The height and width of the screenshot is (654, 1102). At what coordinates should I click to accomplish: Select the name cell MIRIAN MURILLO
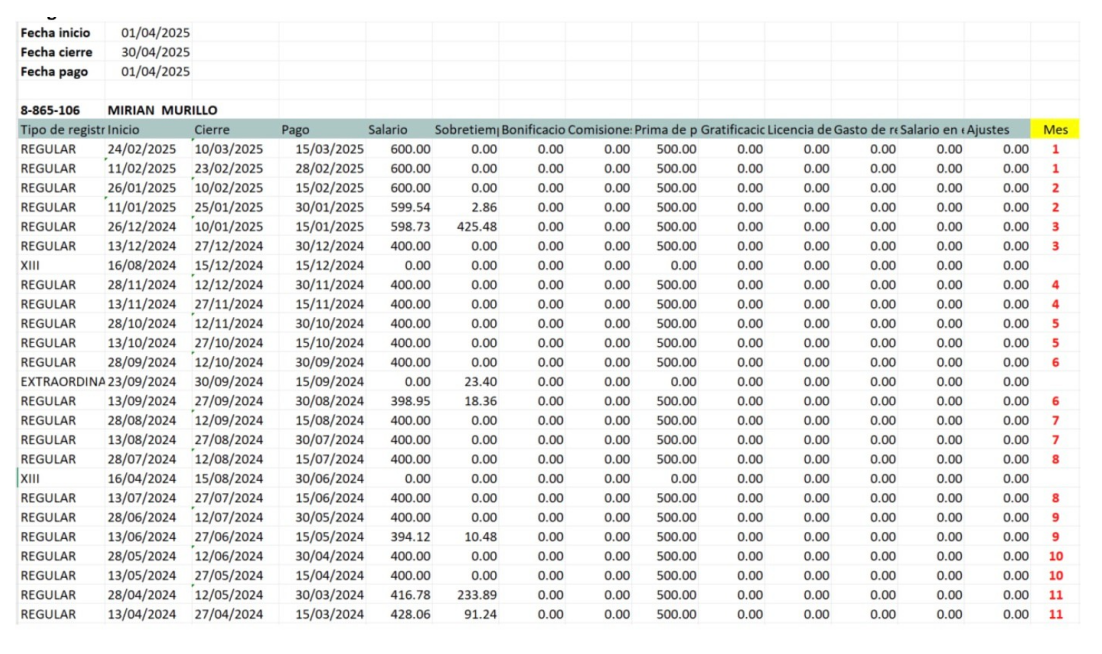(162, 110)
